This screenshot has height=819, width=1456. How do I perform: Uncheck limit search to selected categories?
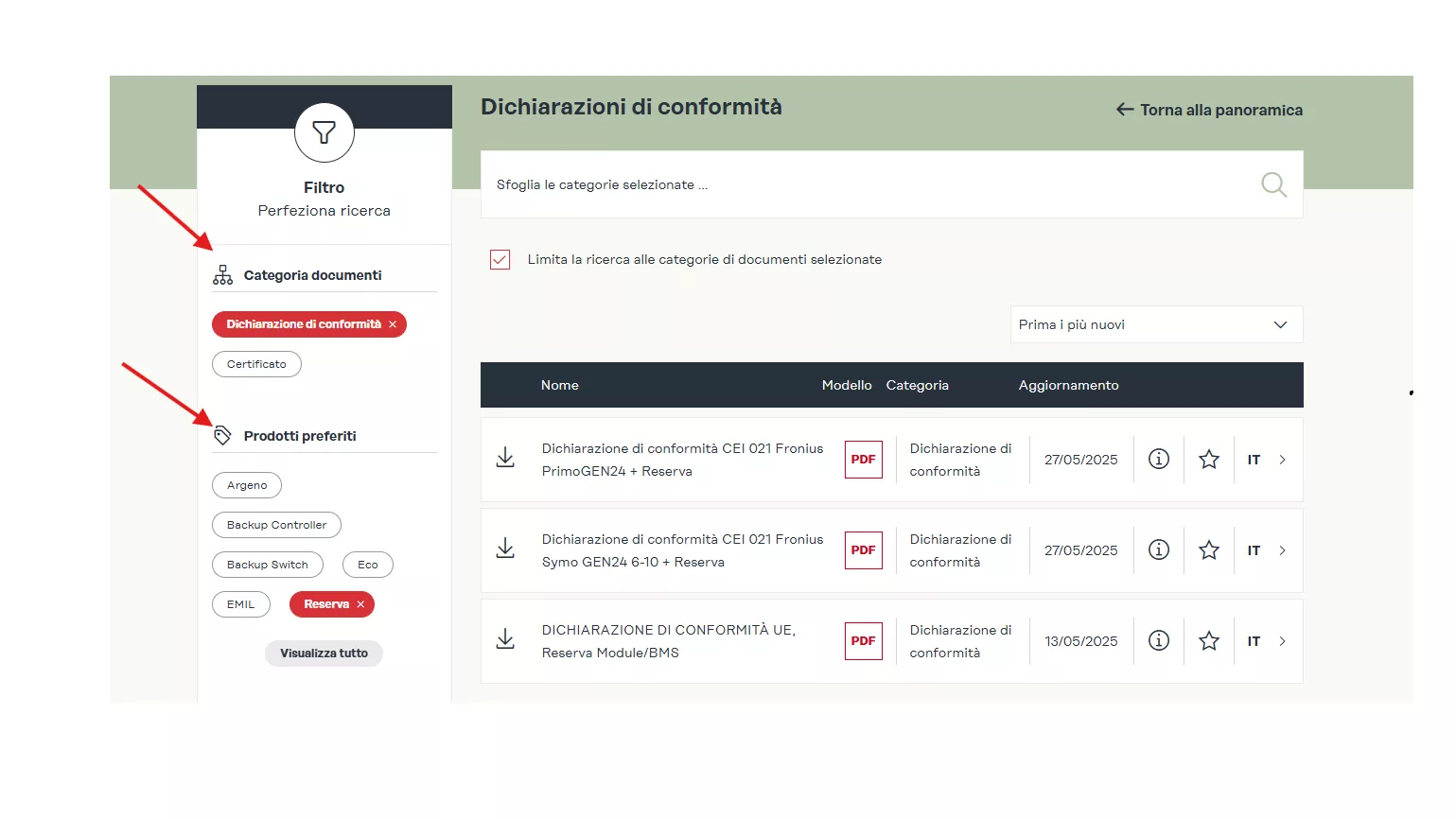click(x=500, y=259)
